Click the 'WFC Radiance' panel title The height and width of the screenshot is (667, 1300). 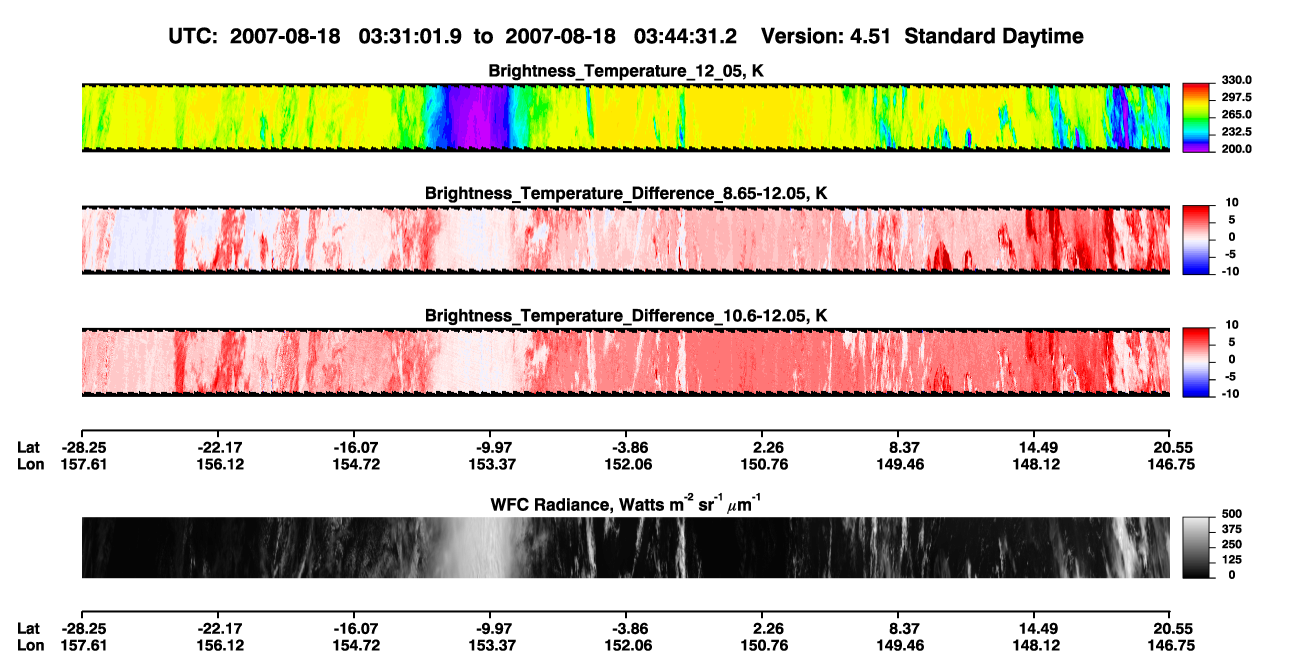pos(626,504)
